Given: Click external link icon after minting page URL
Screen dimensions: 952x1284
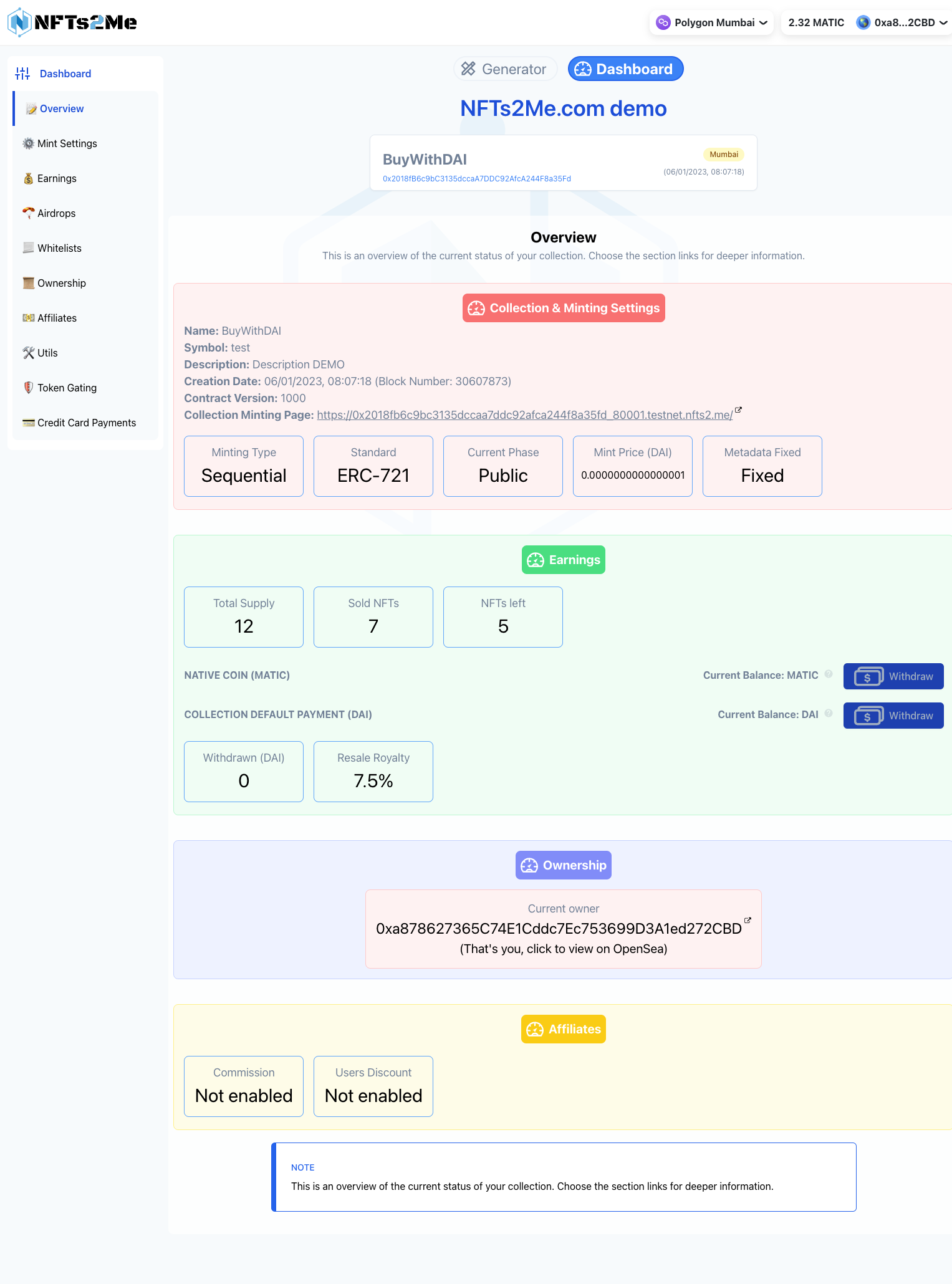Looking at the screenshot, I should pos(739,410).
